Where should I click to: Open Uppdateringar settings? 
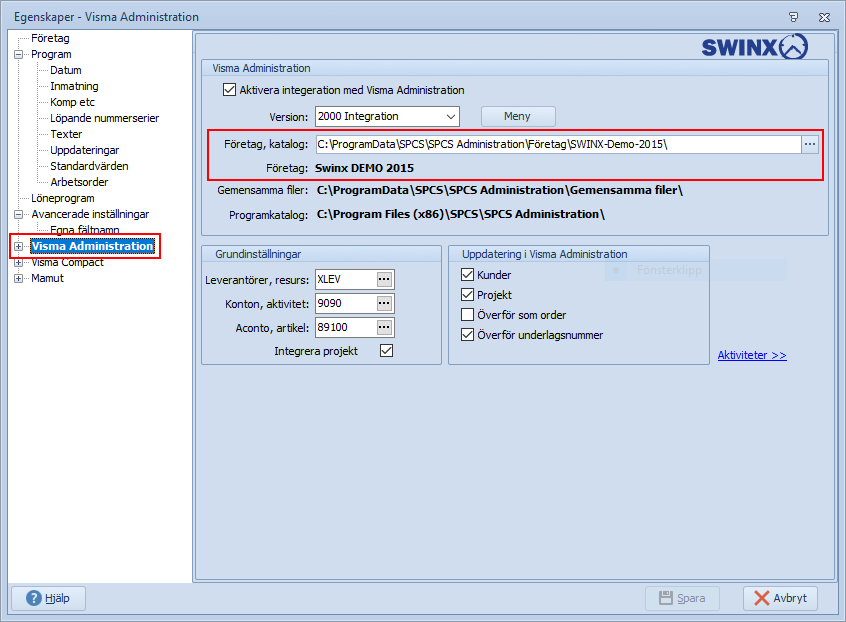coord(85,150)
